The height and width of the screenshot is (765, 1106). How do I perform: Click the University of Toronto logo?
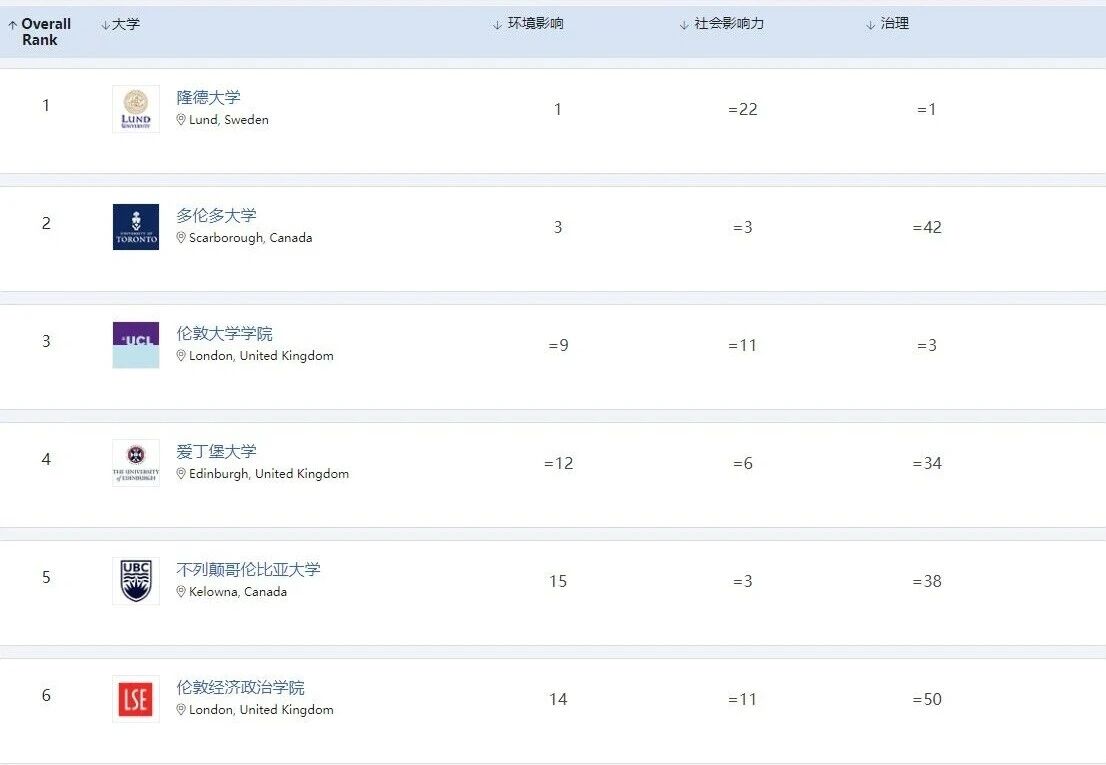pyautogui.click(x=135, y=227)
